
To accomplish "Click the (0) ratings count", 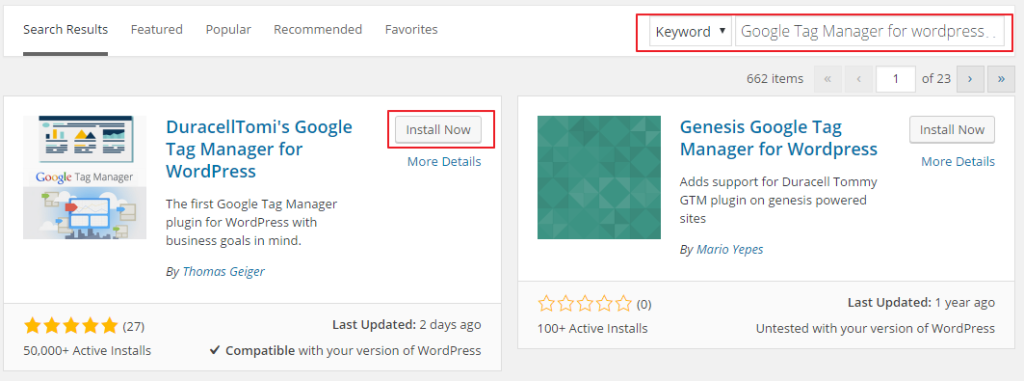I will pos(644,304).
